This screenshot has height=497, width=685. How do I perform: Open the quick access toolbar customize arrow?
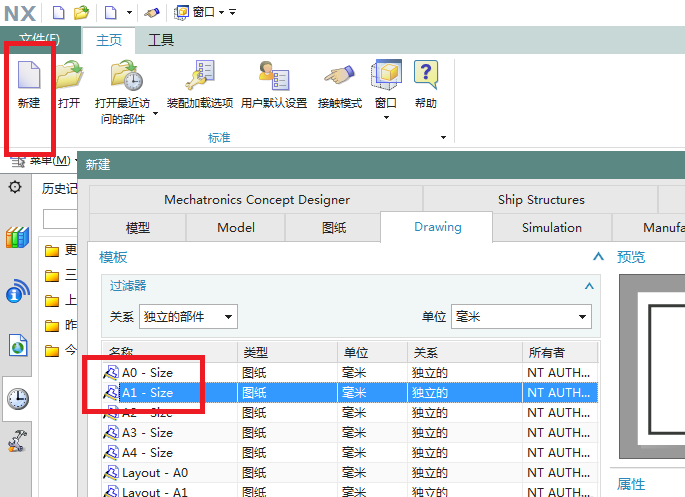click(232, 13)
